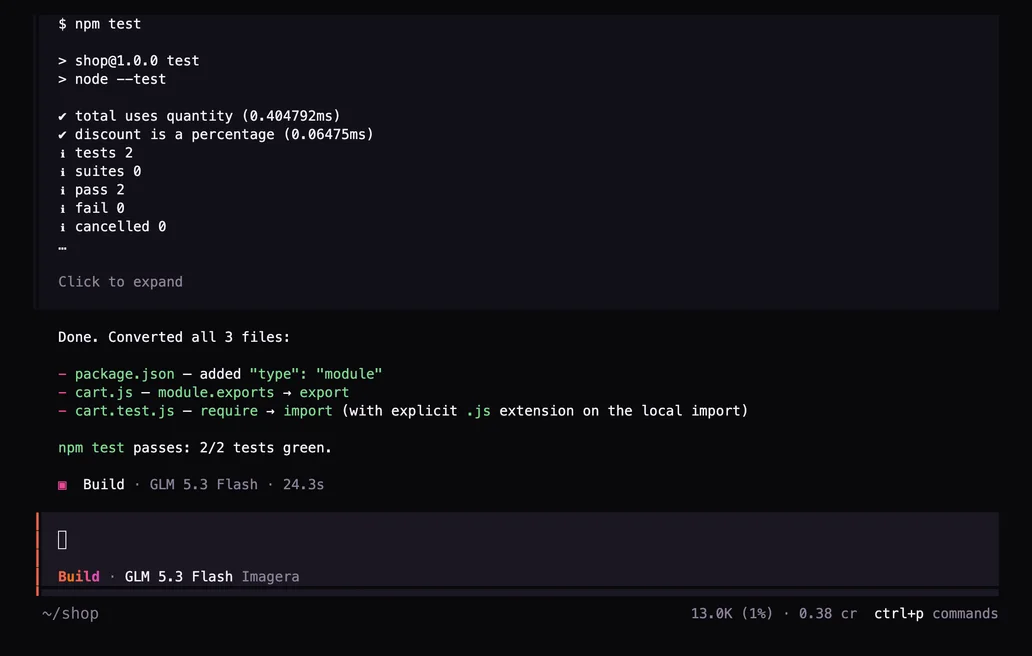Image resolution: width=1032 pixels, height=656 pixels.
Task: Click the checkmark beside total uses quantity
Action: (63, 116)
